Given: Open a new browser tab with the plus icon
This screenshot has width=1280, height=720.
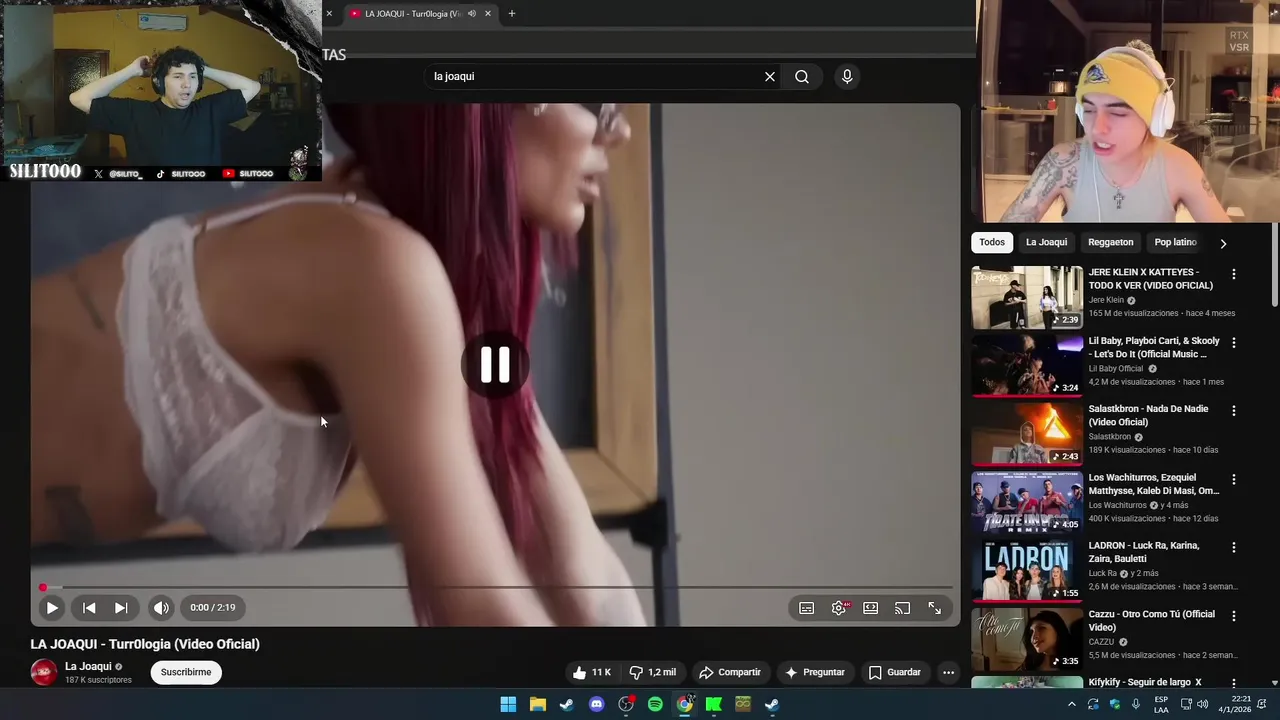Looking at the screenshot, I should tap(512, 14).
